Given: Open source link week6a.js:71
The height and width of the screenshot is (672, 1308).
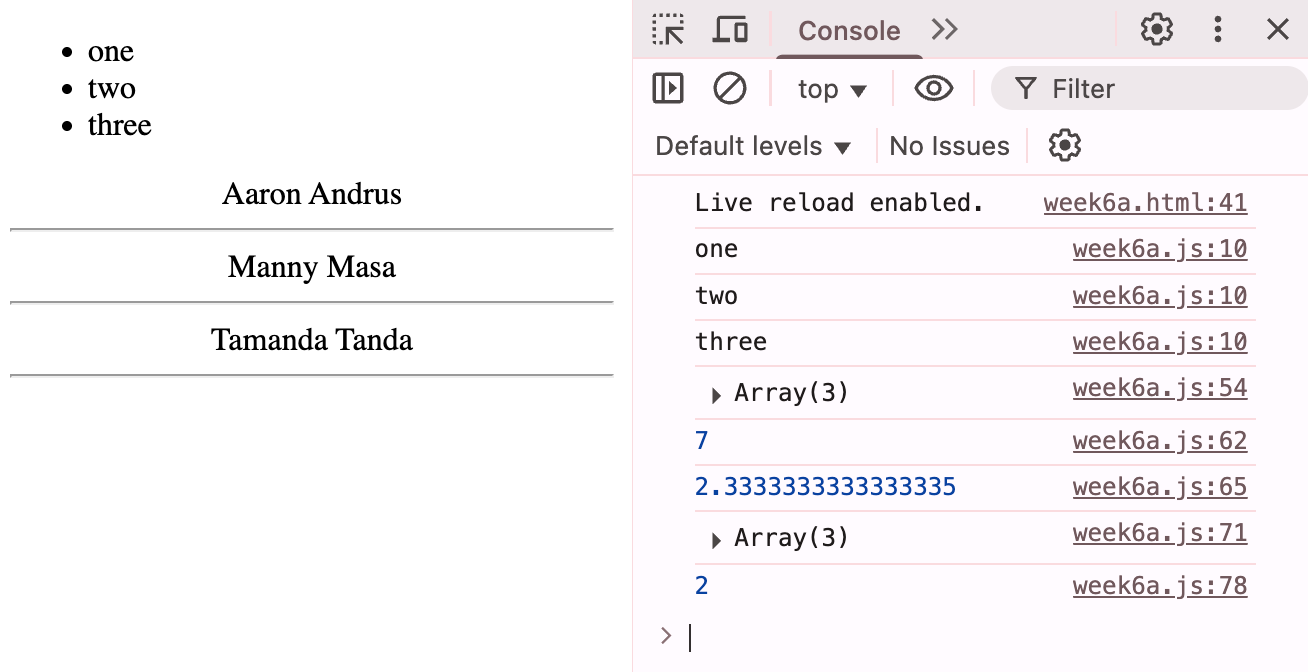Looking at the screenshot, I should tap(1160, 533).
